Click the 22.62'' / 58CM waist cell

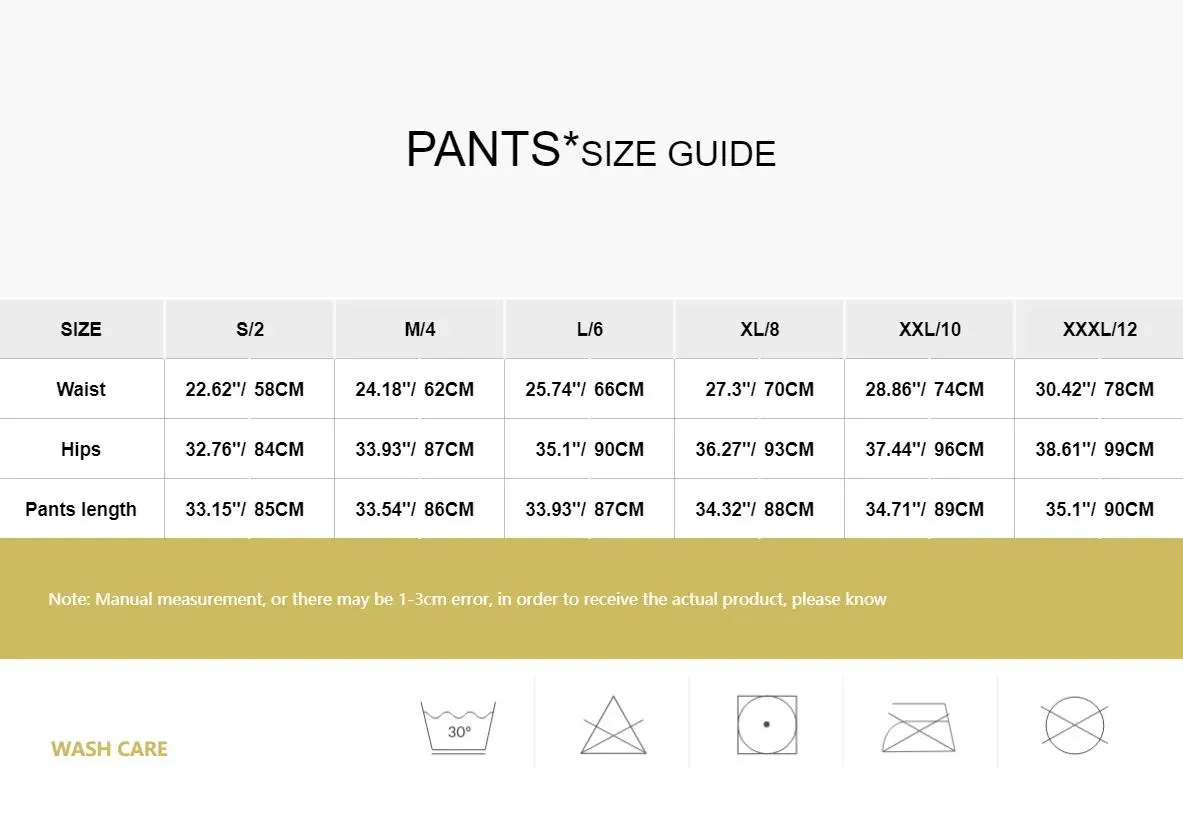click(x=245, y=389)
